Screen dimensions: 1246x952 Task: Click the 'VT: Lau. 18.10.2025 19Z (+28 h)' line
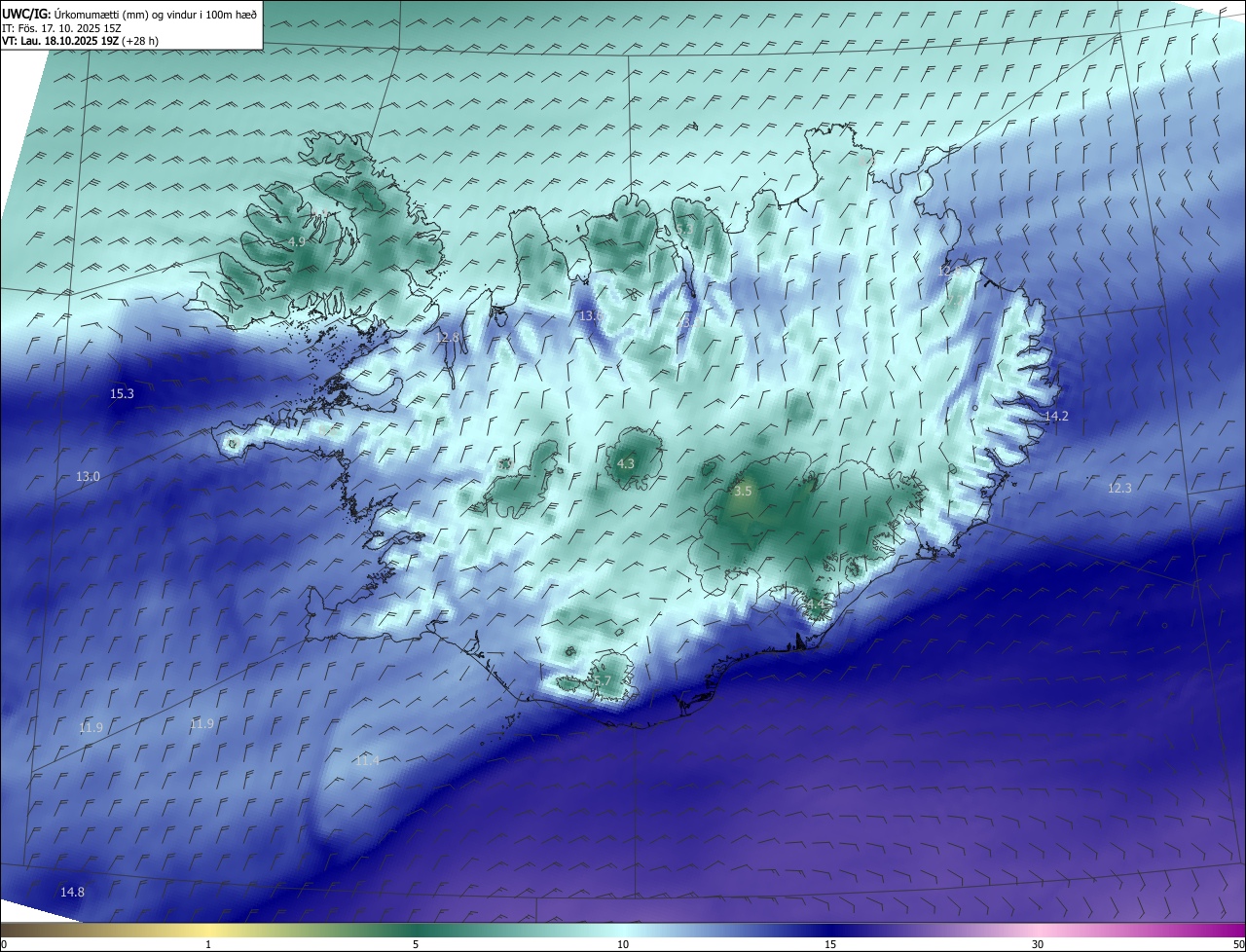point(80,41)
